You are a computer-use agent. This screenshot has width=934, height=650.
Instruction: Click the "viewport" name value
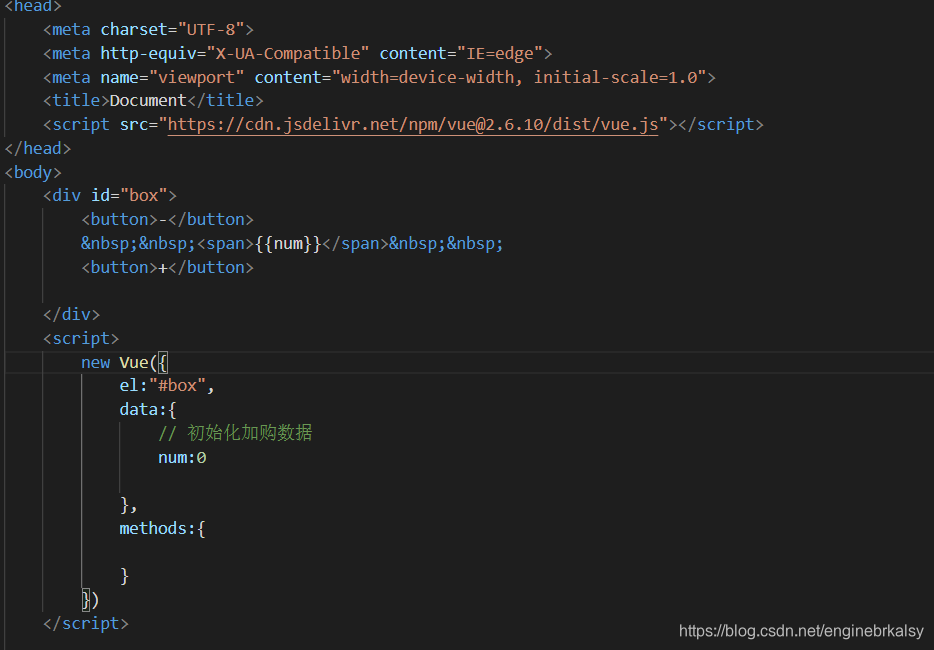pos(197,77)
